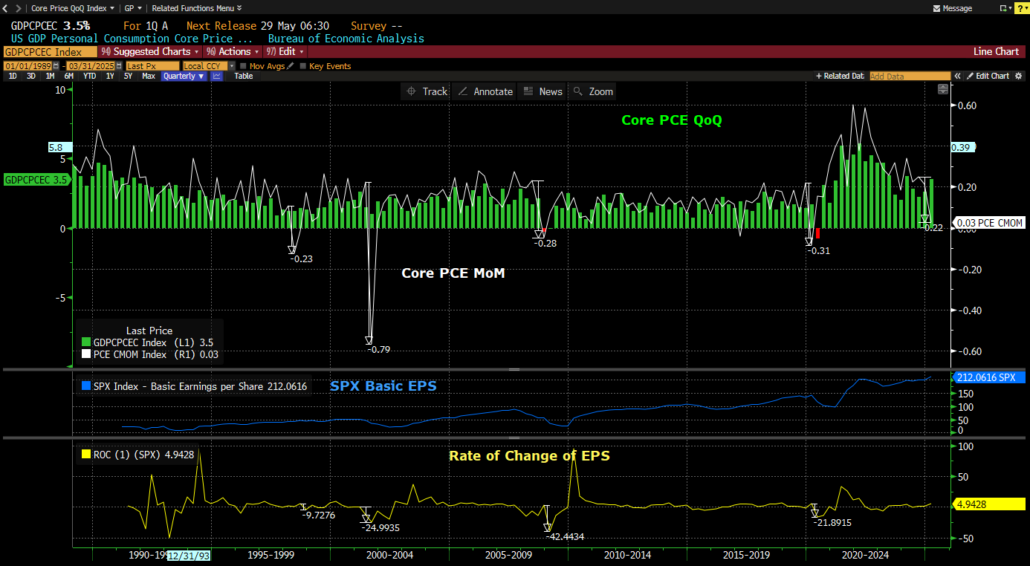The height and width of the screenshot is (566, 1030).
Task: Select the 1M range
Action: [50, 76]
